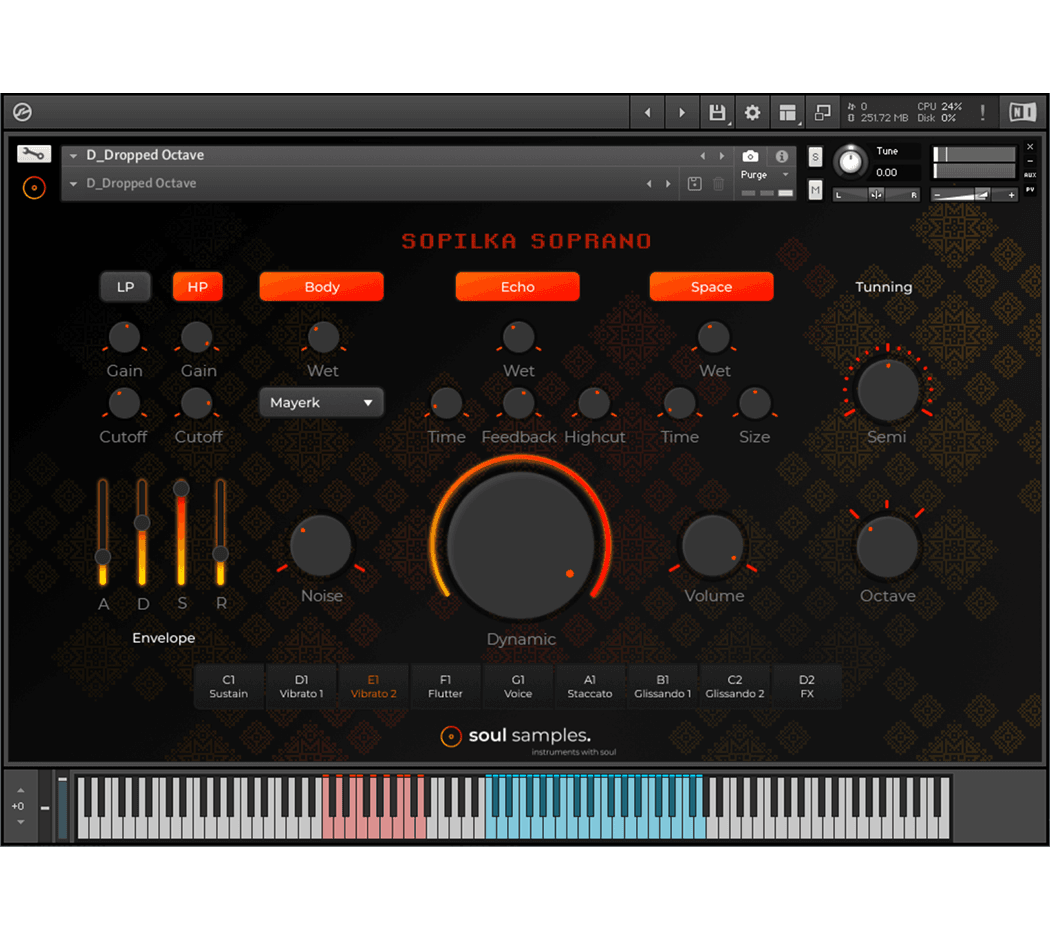The width and height of the screenshot is (1050, 940).
Task: Click the Space Size knob
Action: 755,404
